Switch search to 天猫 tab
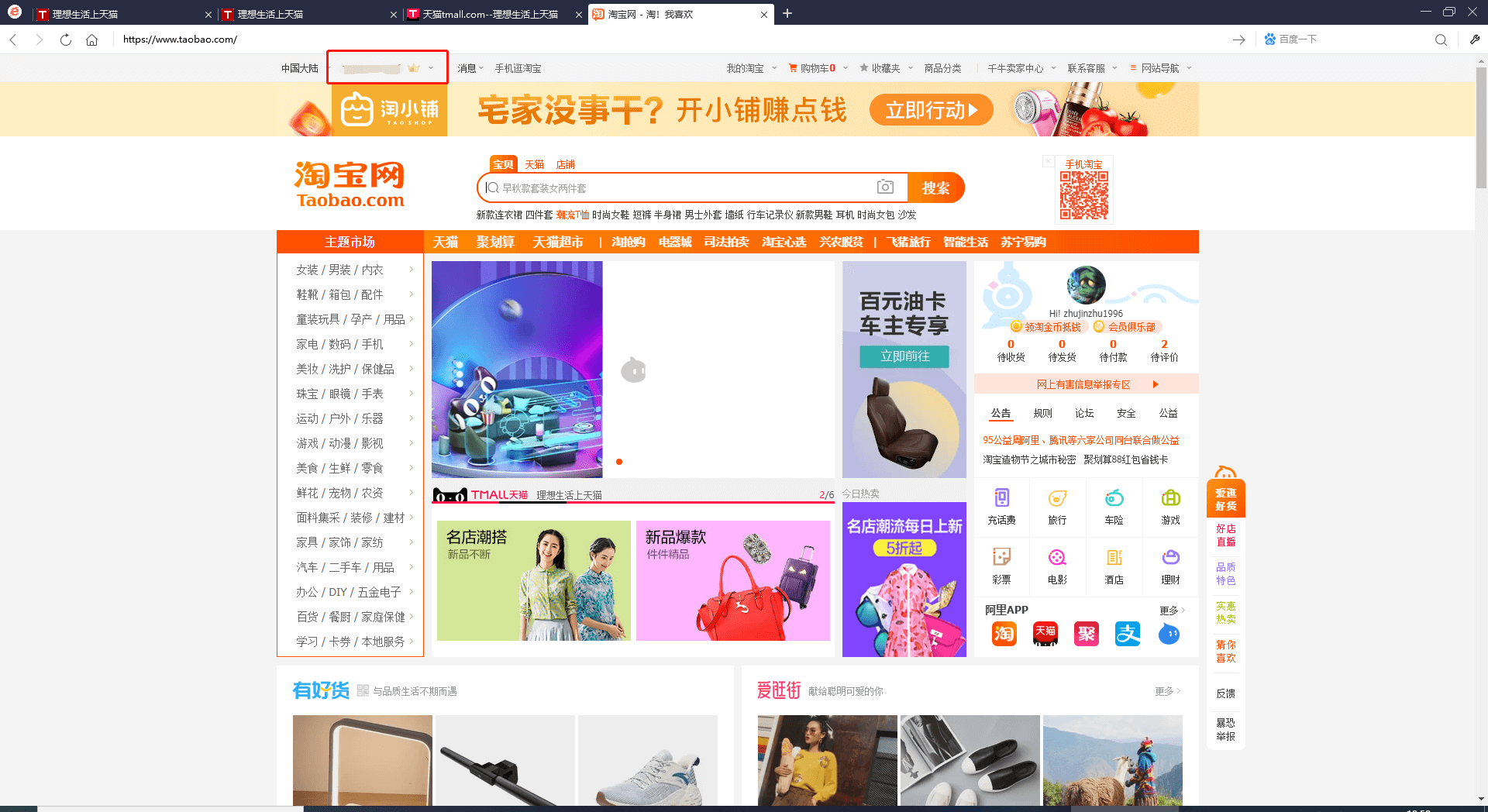1488x812 pixels. [x=534, y=164]
